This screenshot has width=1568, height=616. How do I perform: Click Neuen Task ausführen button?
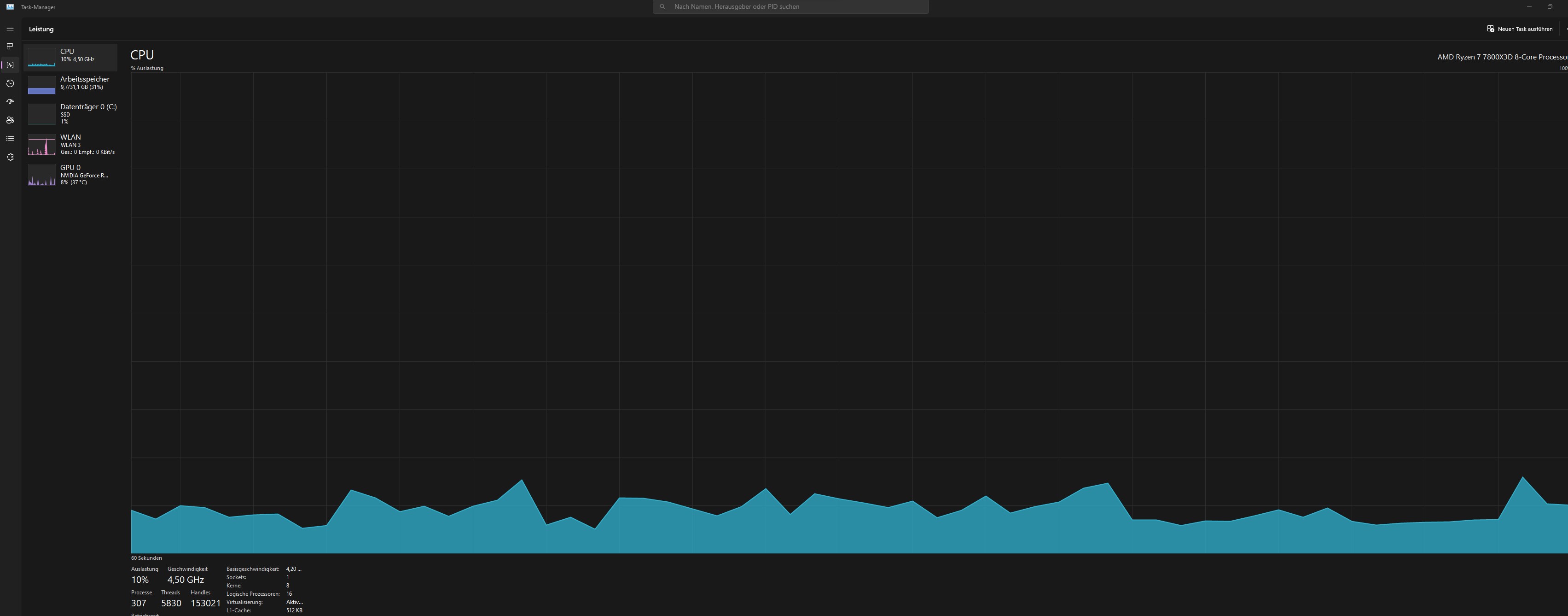[1519, 29]
